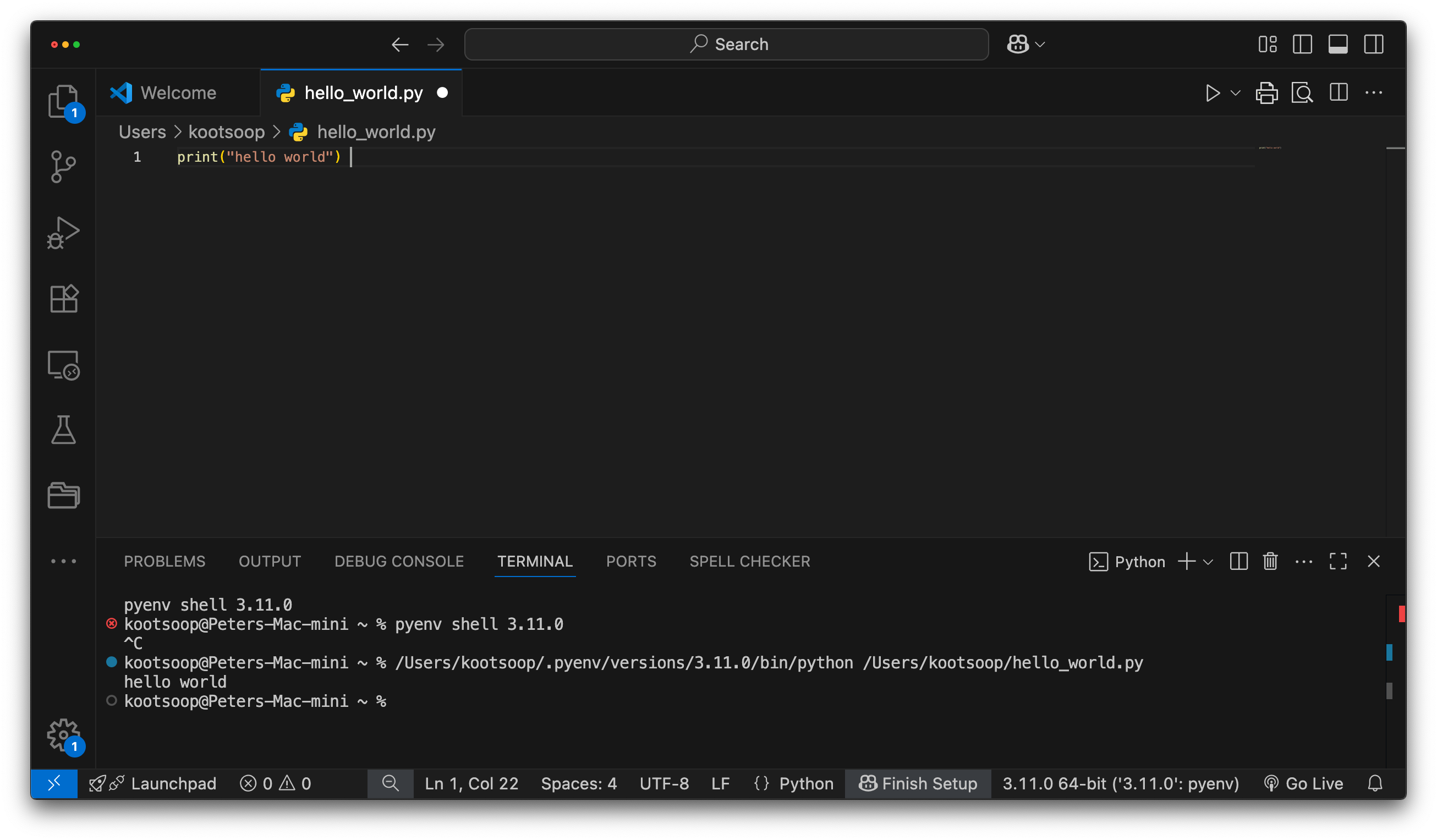The height and width of the screenshot is (840, 1437).
Task: Open errors and warnings count in status bar
Action: 276,784
